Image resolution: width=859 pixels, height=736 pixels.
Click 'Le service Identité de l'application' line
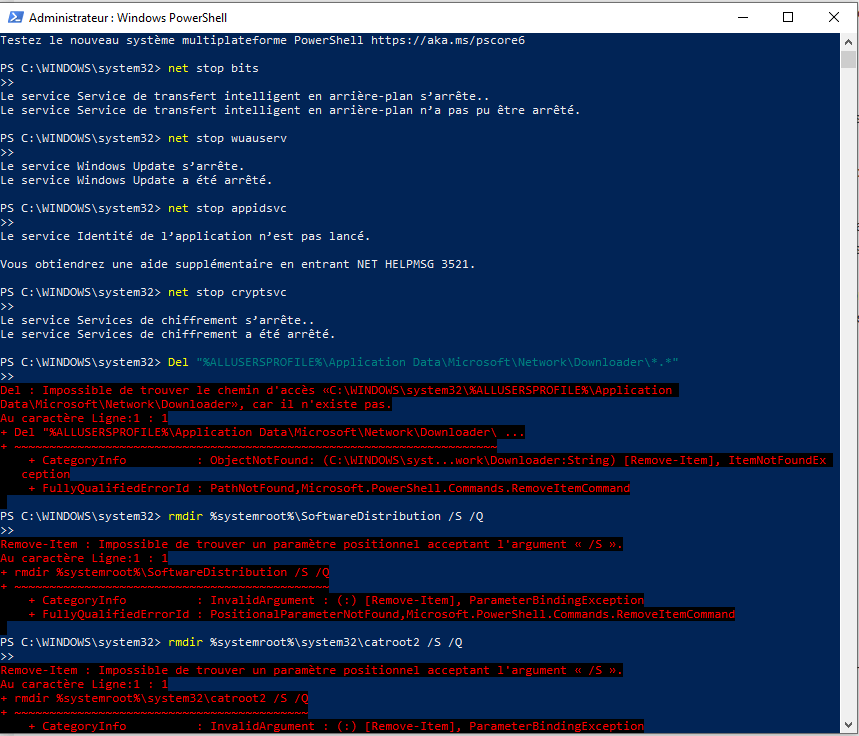(x=185, y=236)
